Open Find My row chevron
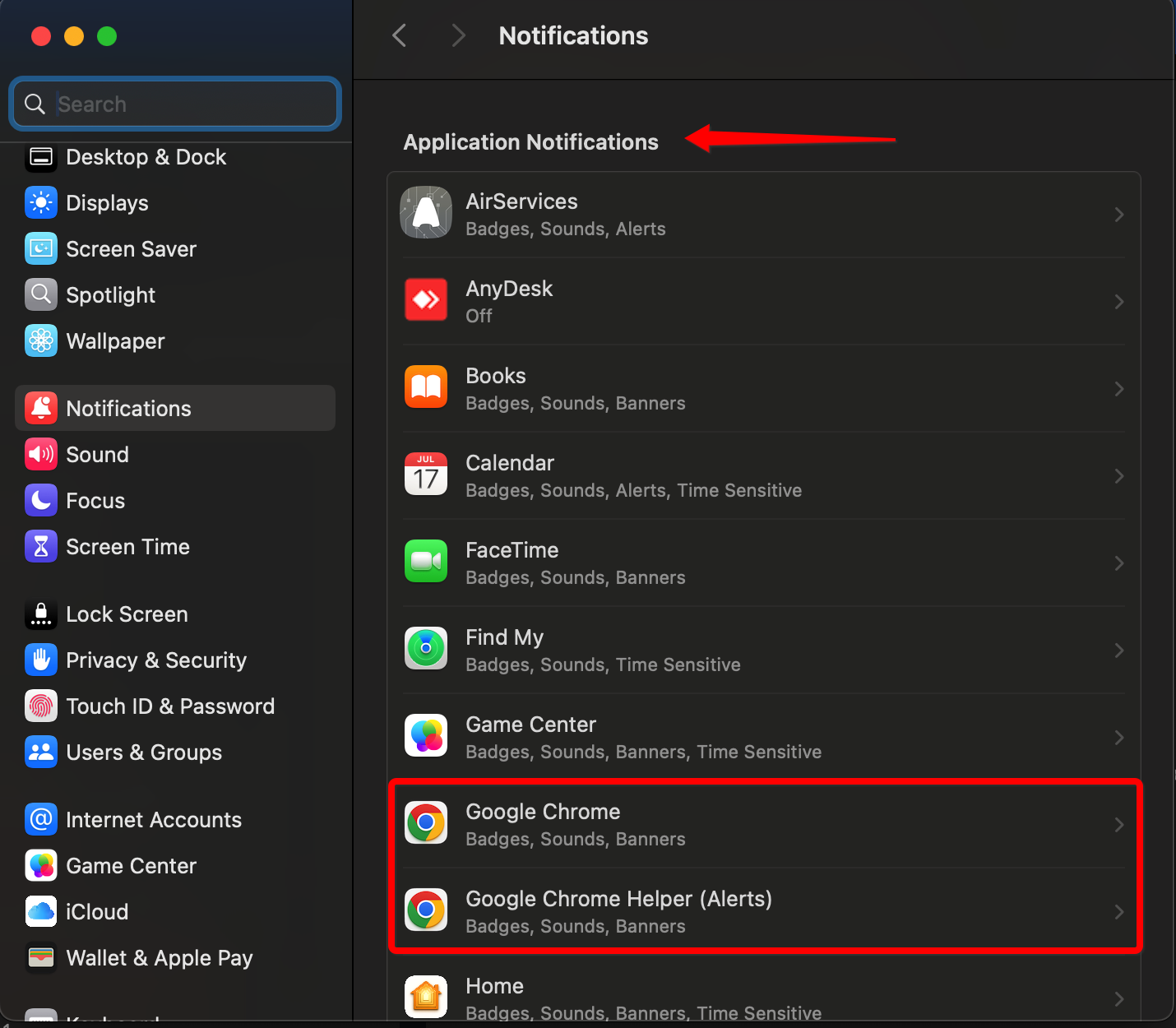The width and height of the screenshot is (1176, 1028). pyautogui.click(x=1119, y=651)
